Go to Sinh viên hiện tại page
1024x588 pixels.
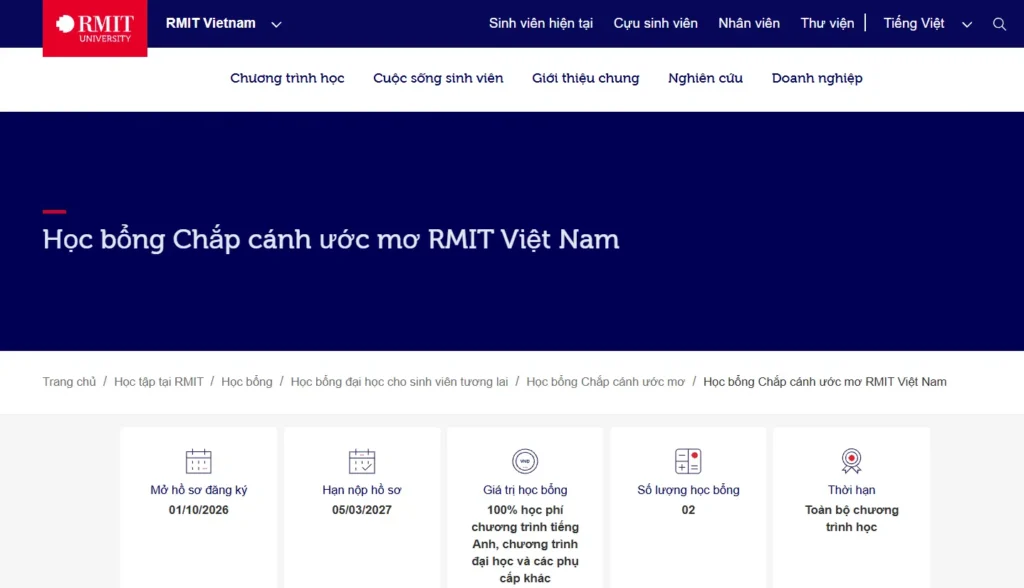click(x=541, y=24)
